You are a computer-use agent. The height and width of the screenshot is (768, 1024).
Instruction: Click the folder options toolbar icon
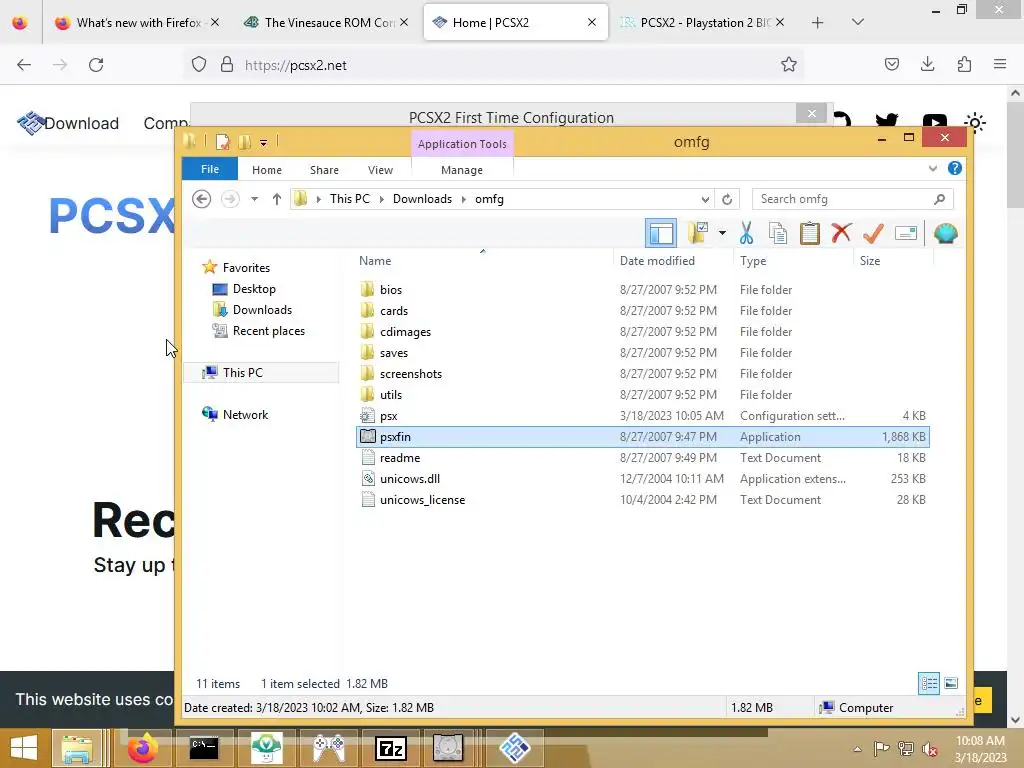point(697,233)
